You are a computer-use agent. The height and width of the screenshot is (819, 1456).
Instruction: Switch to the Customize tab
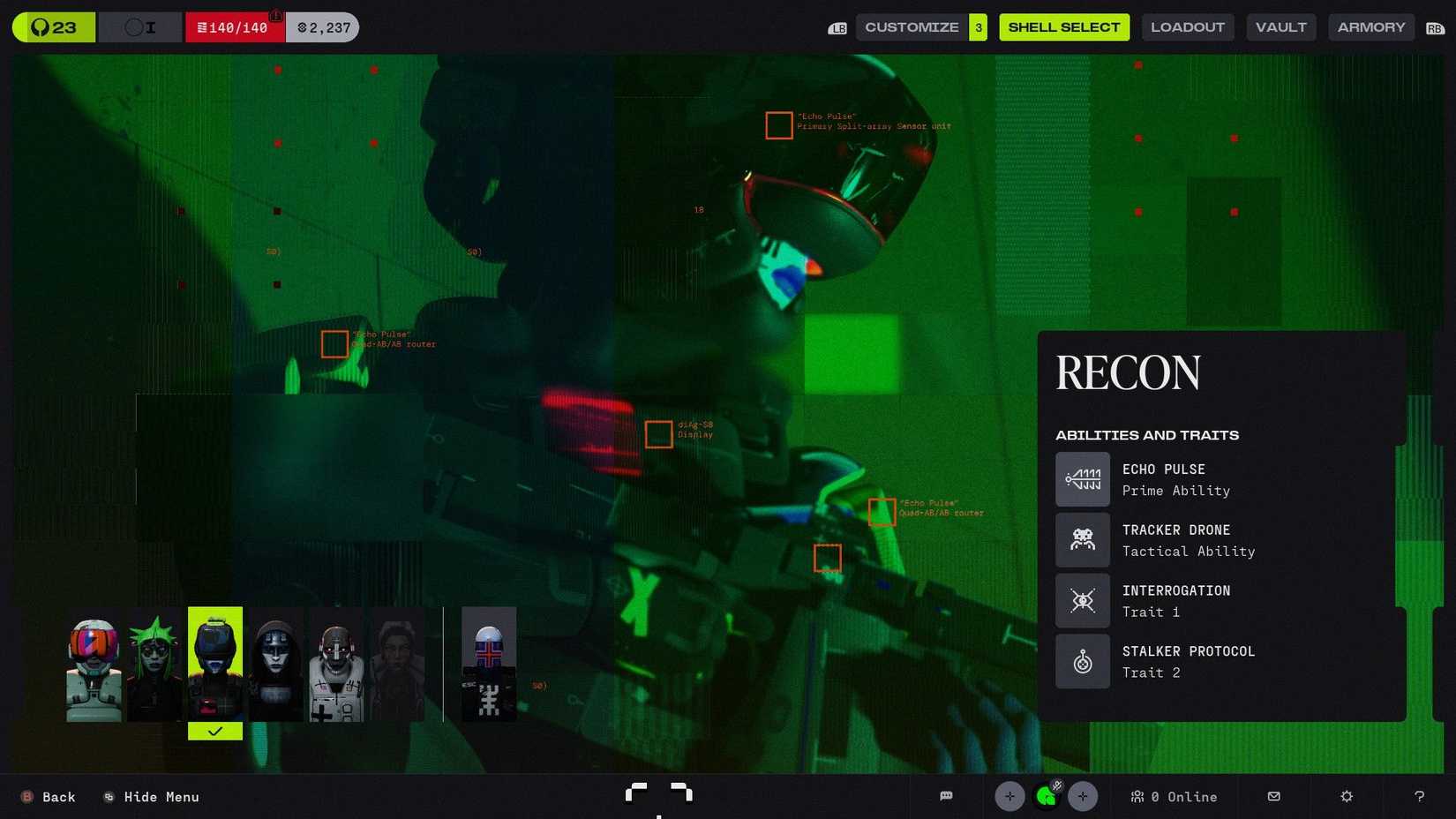[x=912, y=27]
